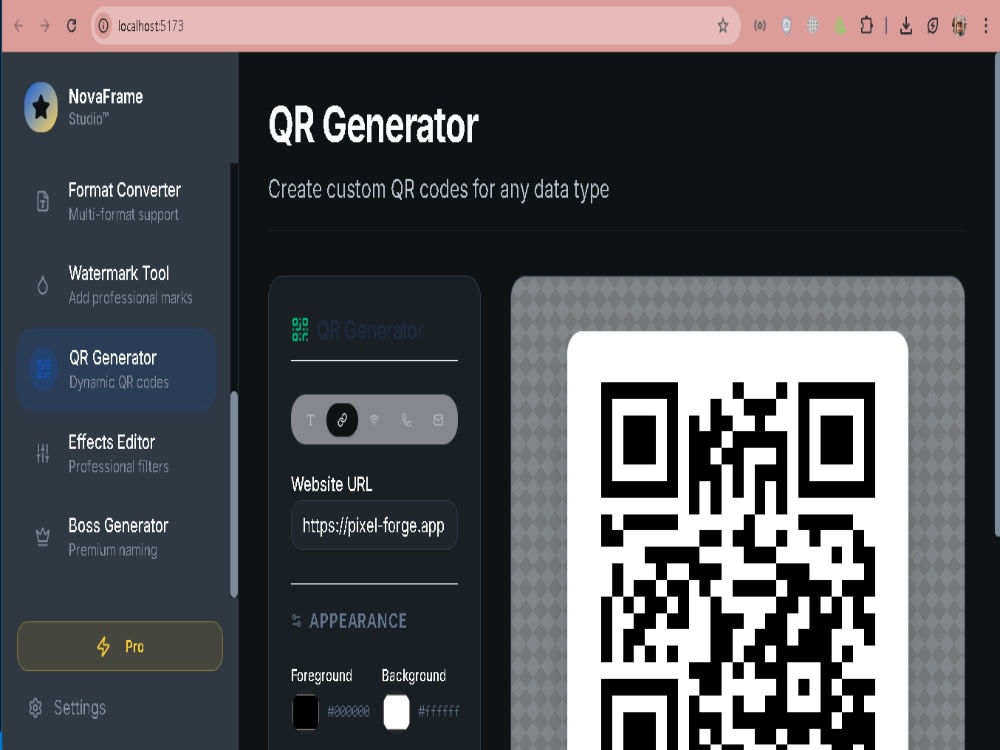Screen dimensions: 1000x750
Task: Click the Appearance sliders icon
Action: click(297, 621)
